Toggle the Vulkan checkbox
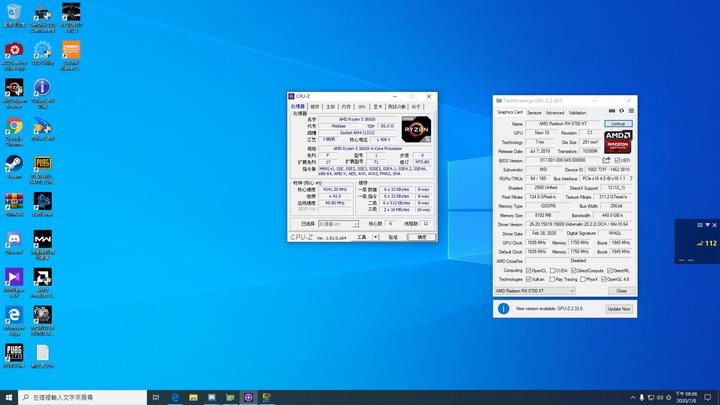Screen dimensions: 720x405 [529, 279]
